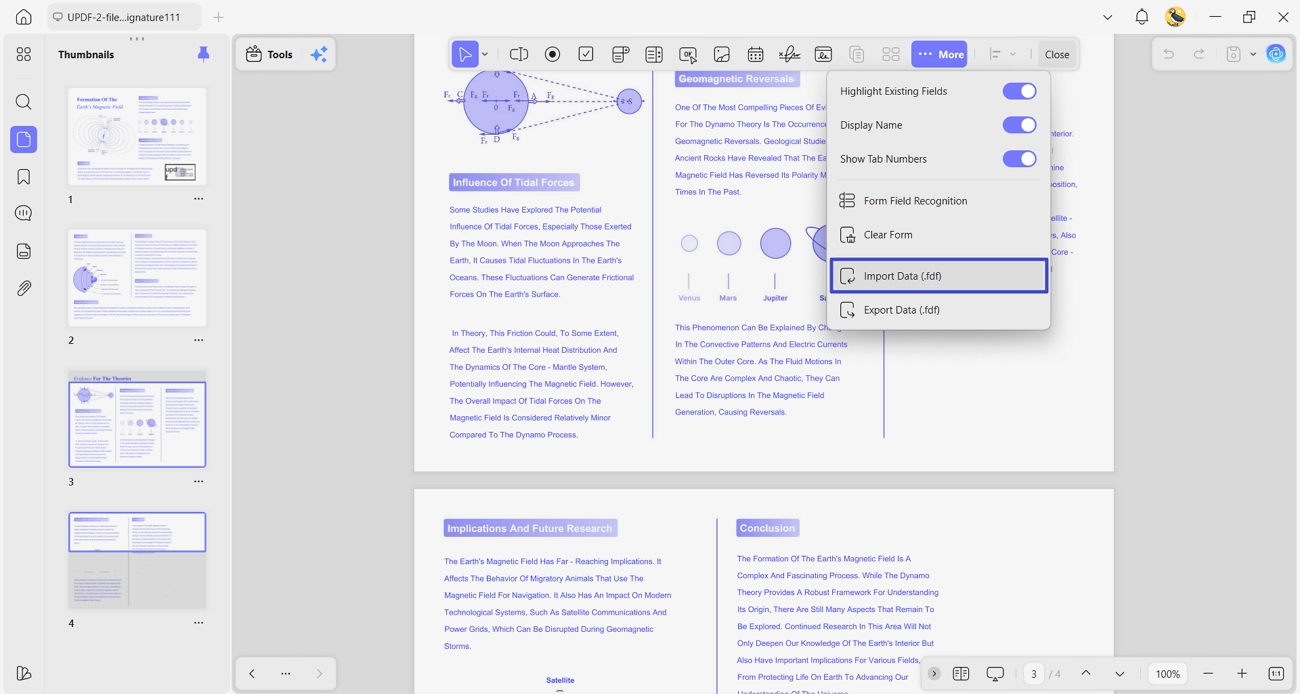Go to the next page arrow
Screen dimensions: 1300x694
[1120, 674]
